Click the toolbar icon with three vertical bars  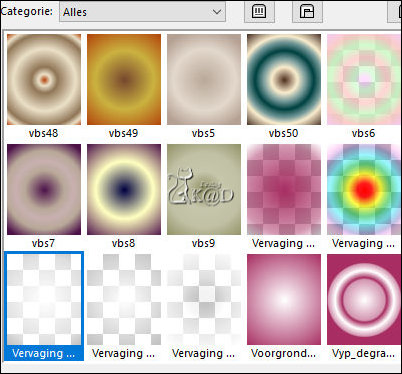pos(259,12)
